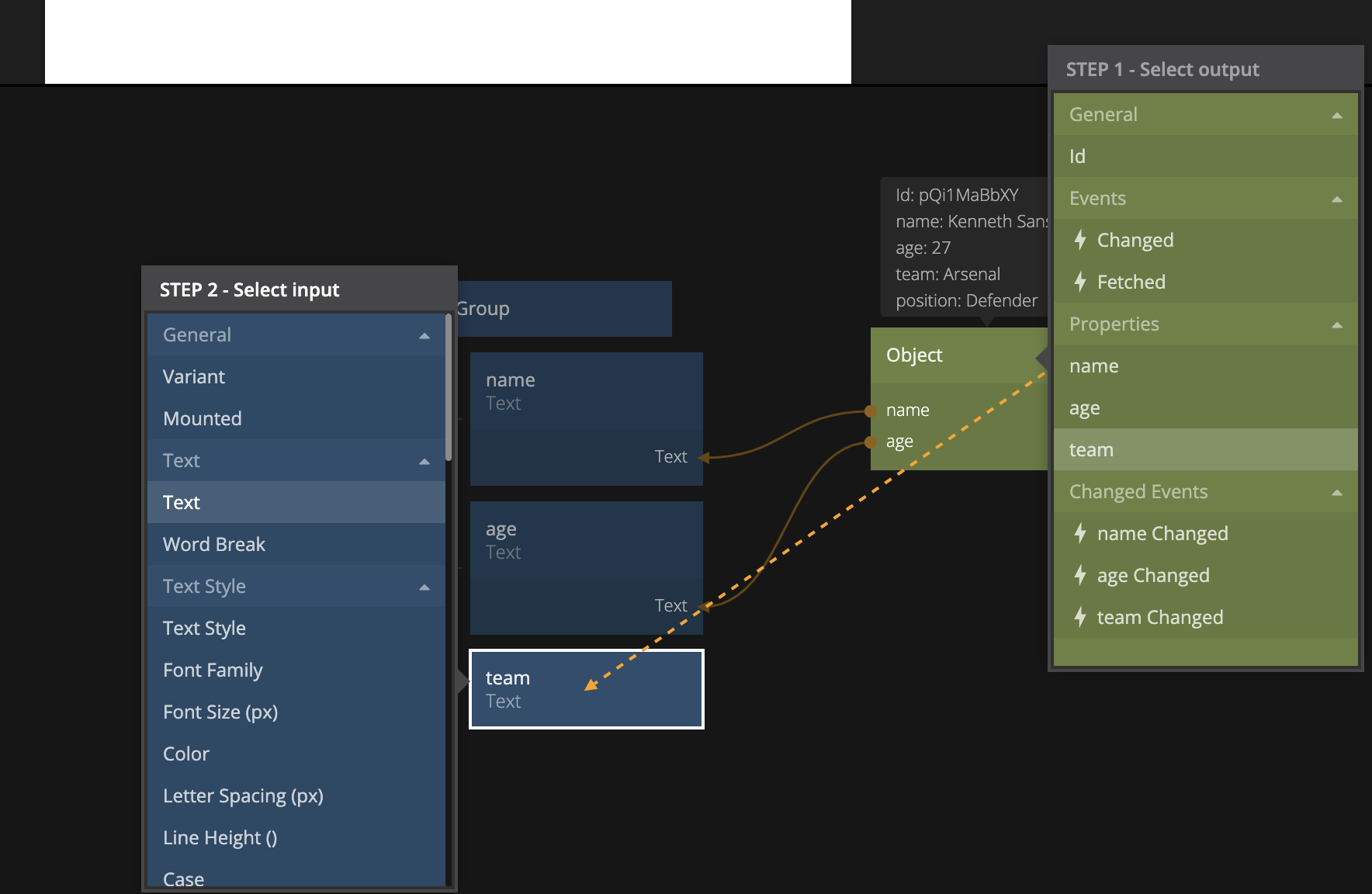
Task: Collapse the General section in output panel
Action: coord(1336,116)
